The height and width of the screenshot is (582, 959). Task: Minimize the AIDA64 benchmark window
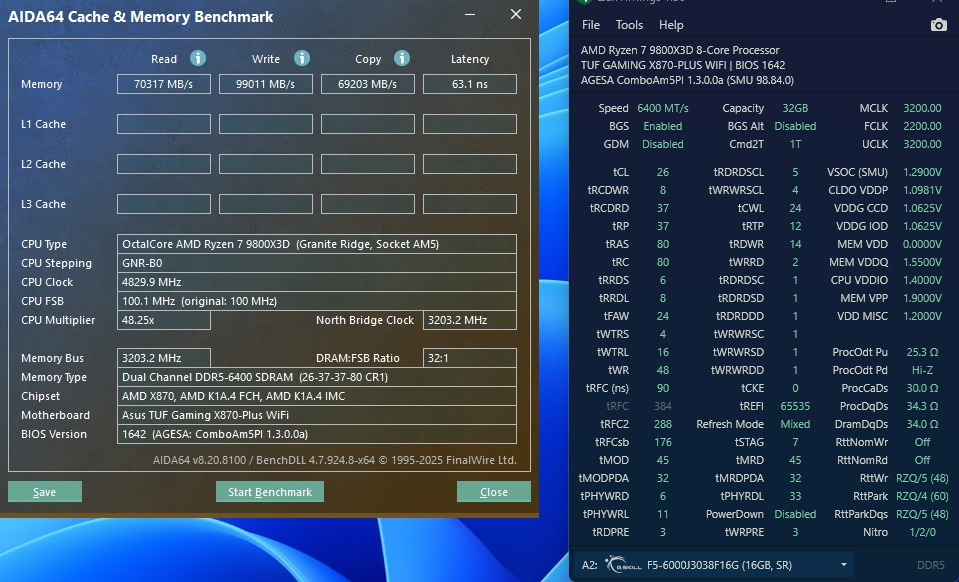[x=470, y=14]
